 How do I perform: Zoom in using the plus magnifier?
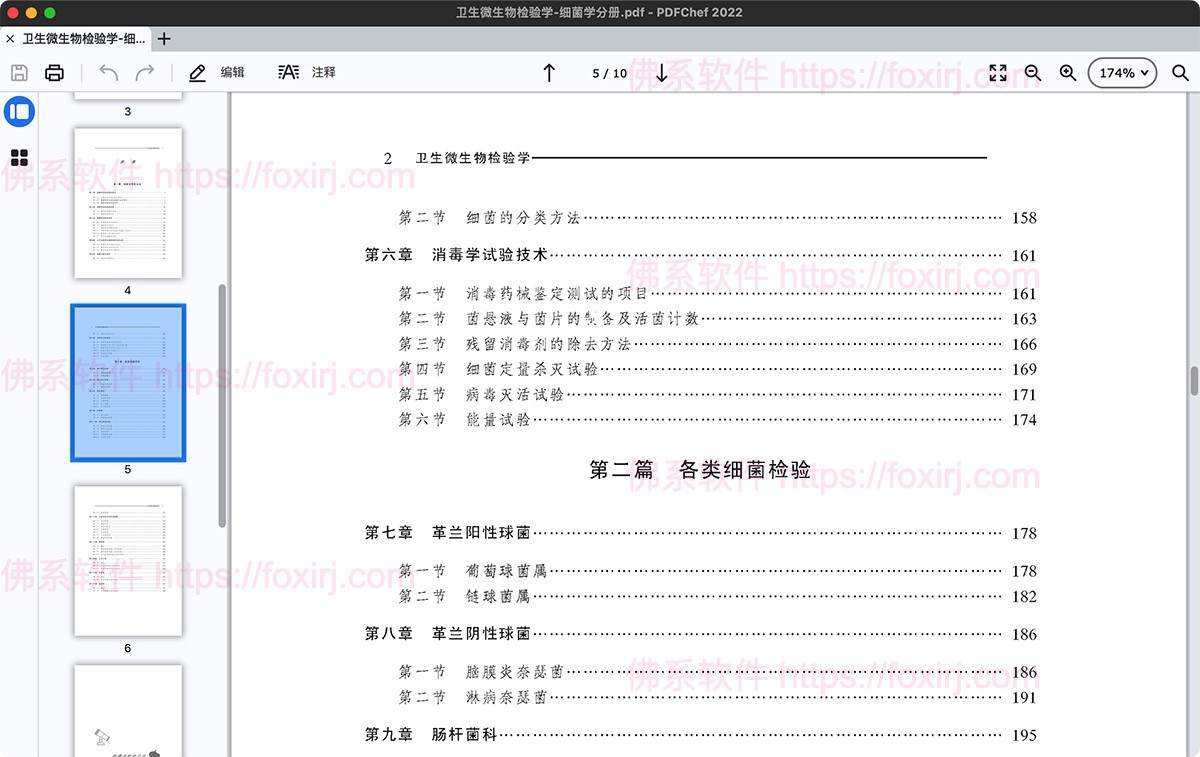point(1068,72)
